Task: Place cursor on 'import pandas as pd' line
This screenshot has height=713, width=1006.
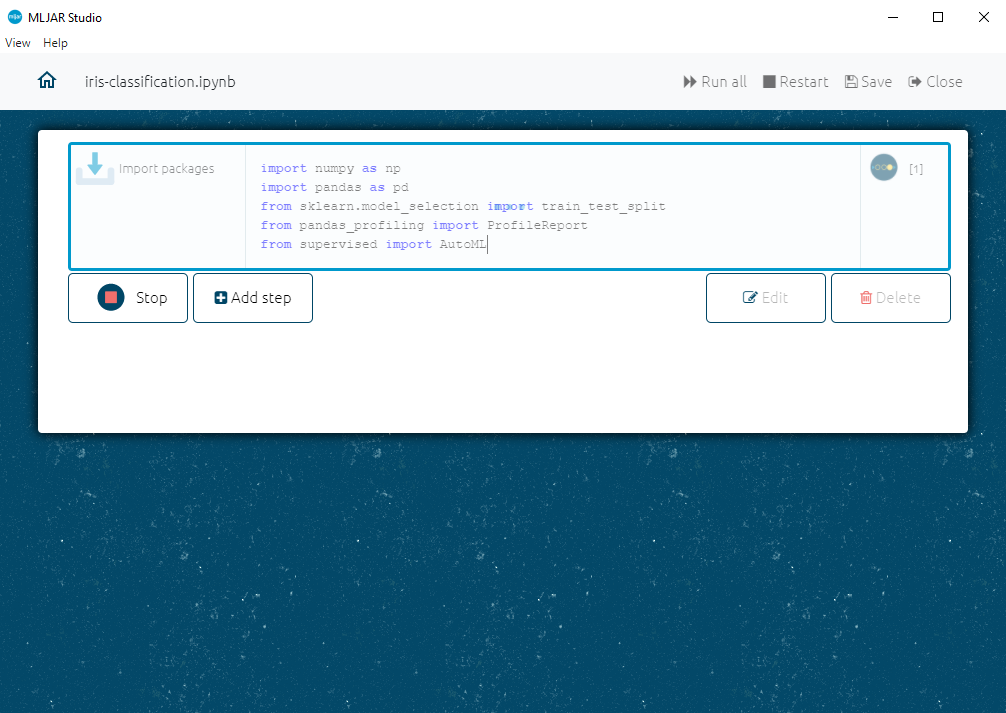Action: click(334, 187)
